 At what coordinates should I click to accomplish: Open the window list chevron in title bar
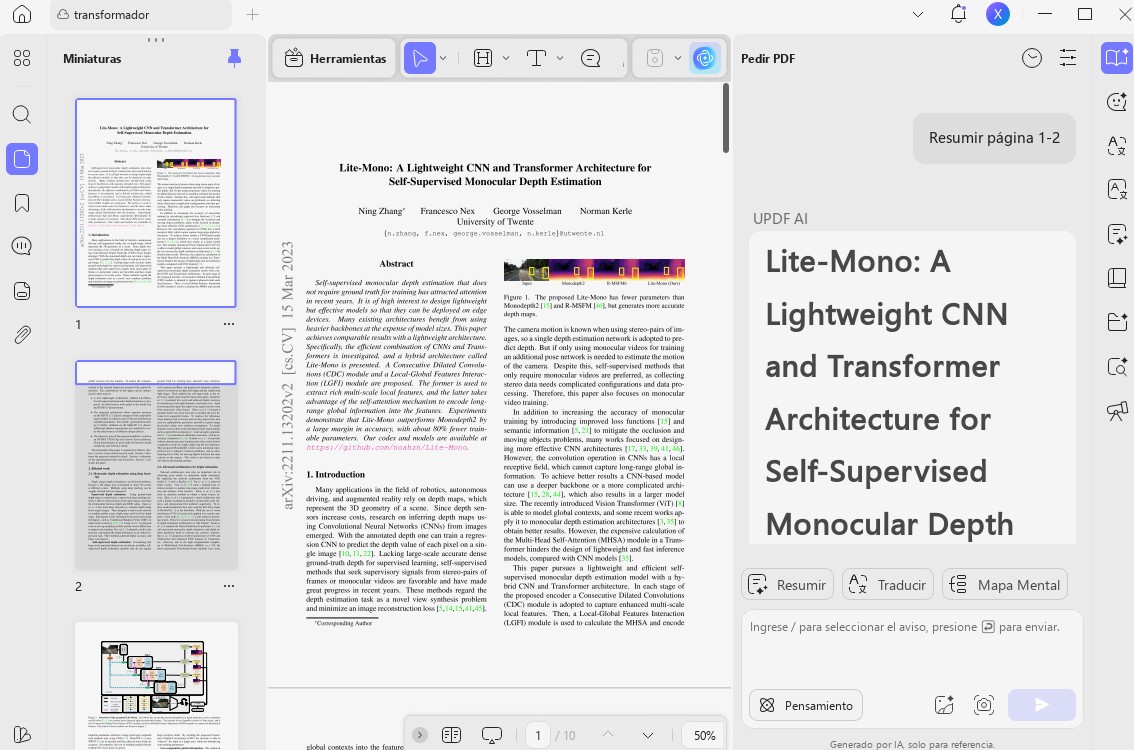point(918,14)
